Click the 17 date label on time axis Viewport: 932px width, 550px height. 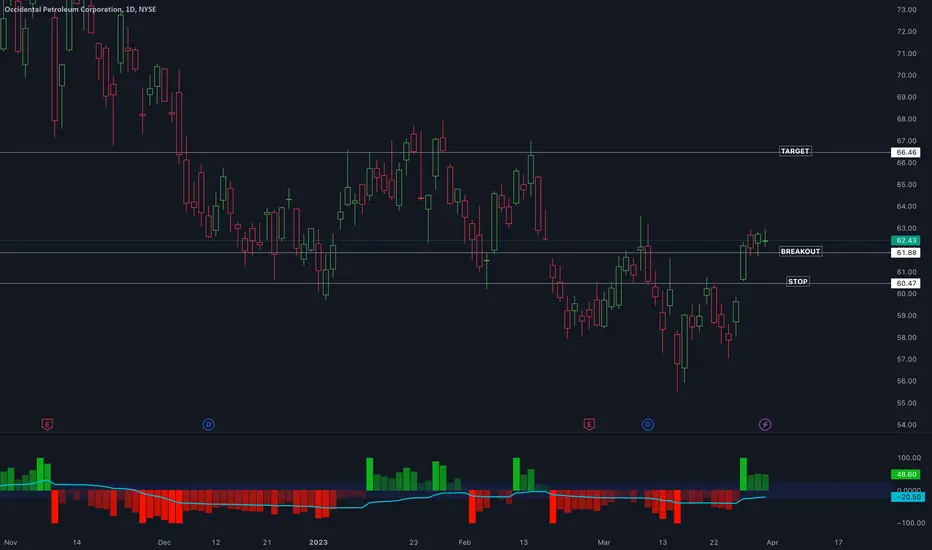838,542
